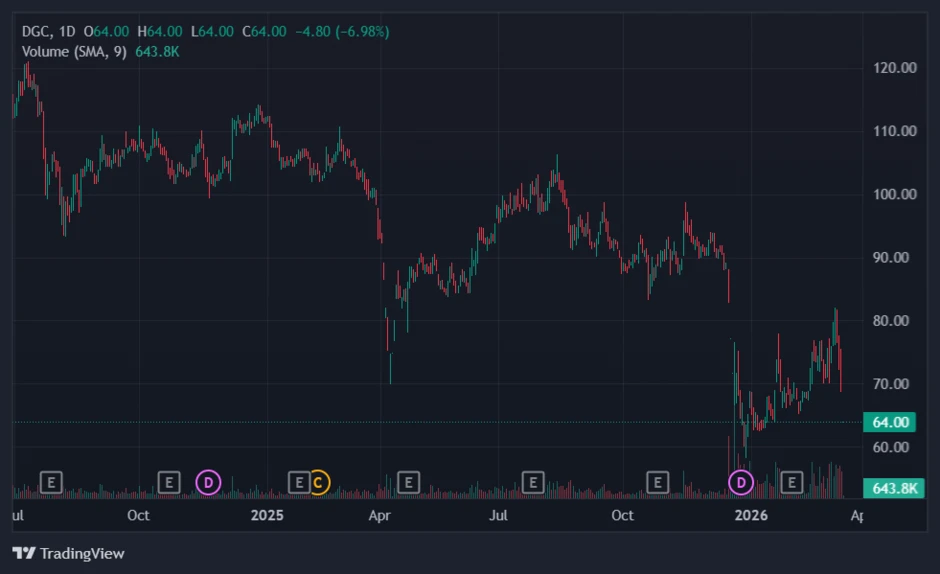Click the 2026 time axis label
940x574 pixels.
pos(751,515)
